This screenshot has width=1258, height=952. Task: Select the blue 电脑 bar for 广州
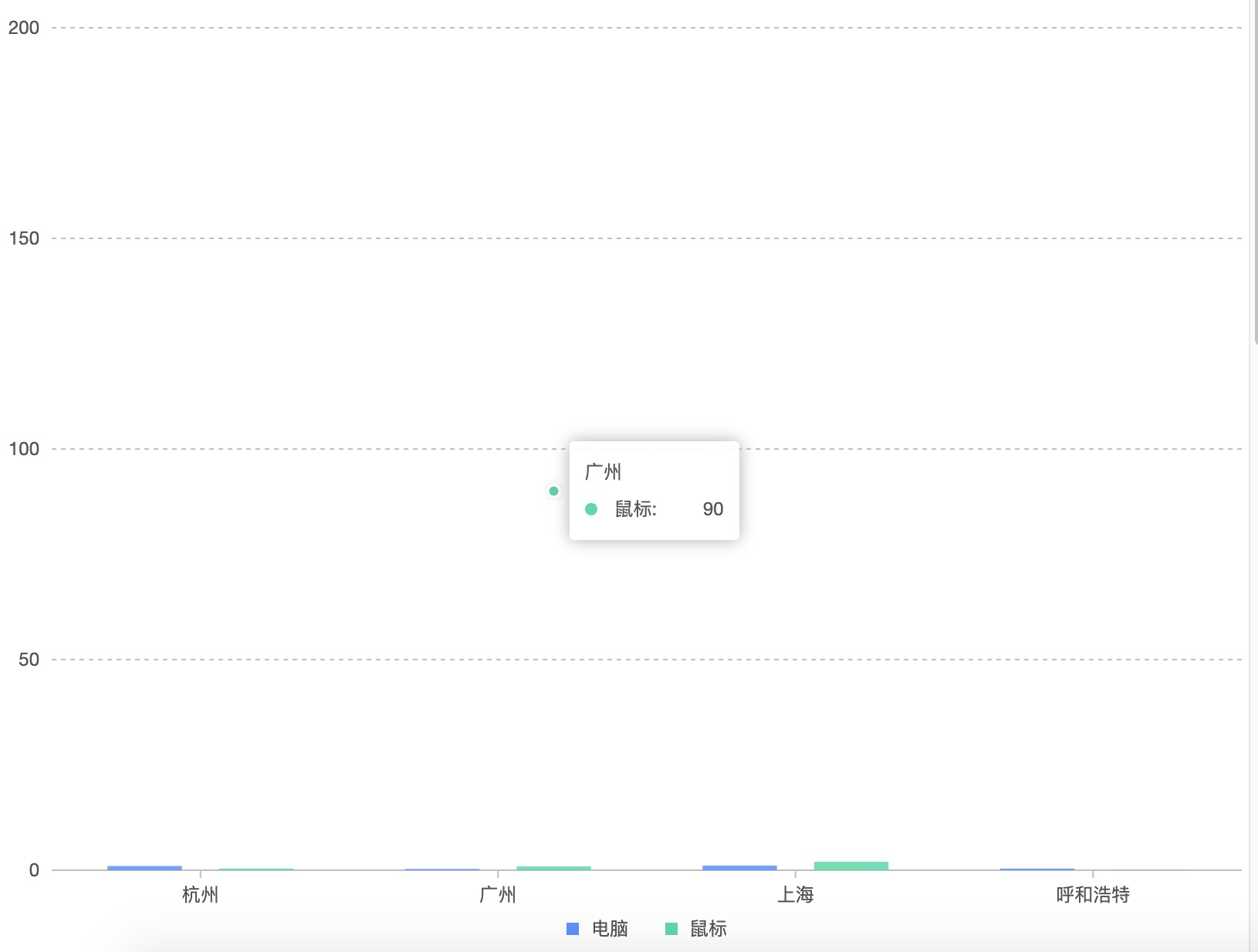[x=442, y=869]
